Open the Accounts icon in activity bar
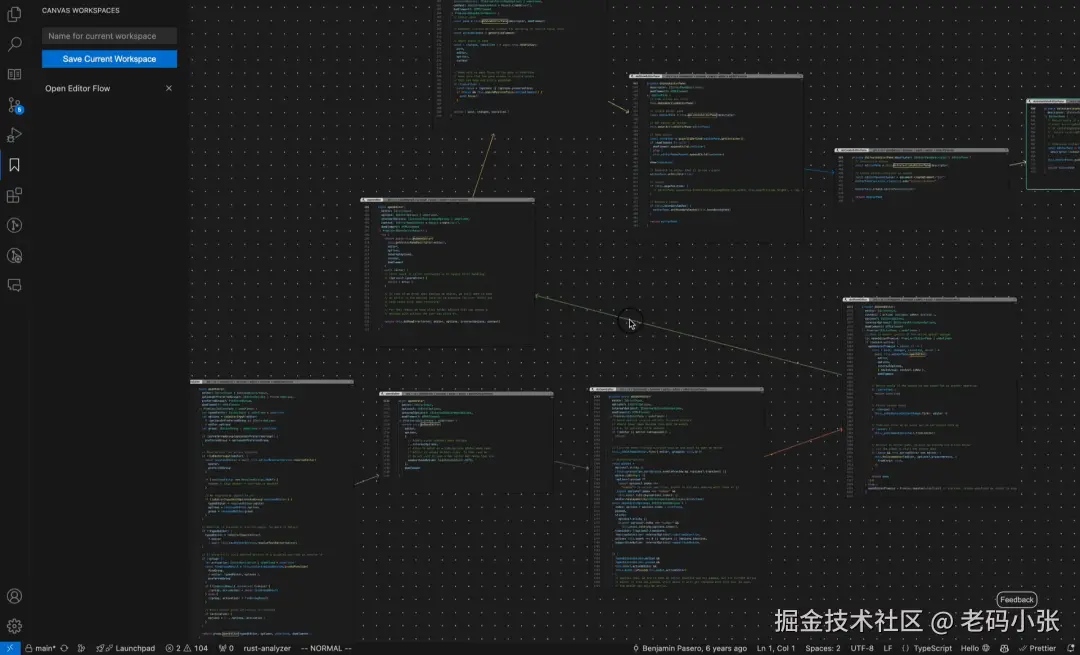This screenshot has width=1080, height=655. tap(14, 596)
